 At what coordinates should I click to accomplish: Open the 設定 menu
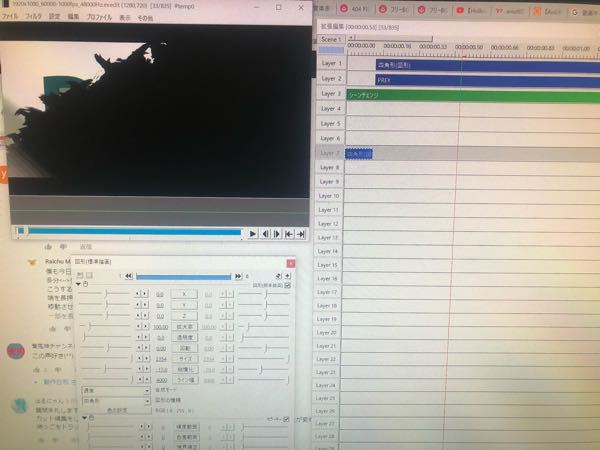click(55, 18)
